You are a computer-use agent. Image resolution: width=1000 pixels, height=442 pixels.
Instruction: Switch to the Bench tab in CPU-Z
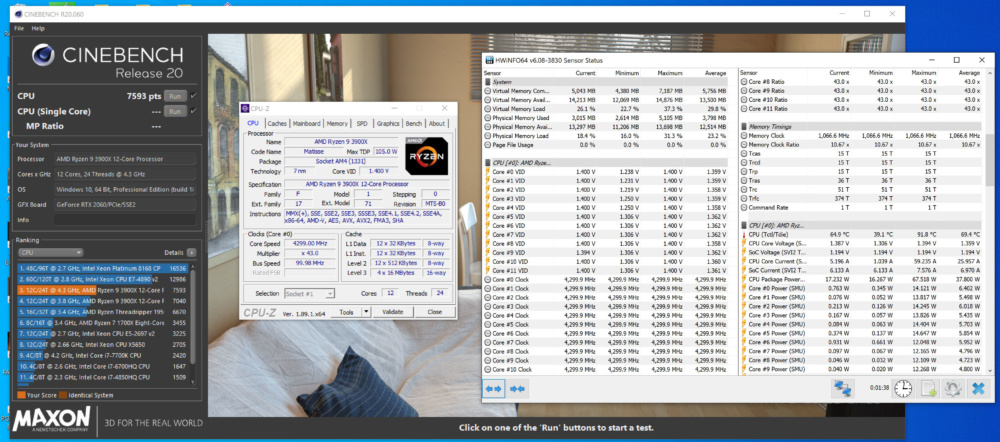(x=414, y=124)
